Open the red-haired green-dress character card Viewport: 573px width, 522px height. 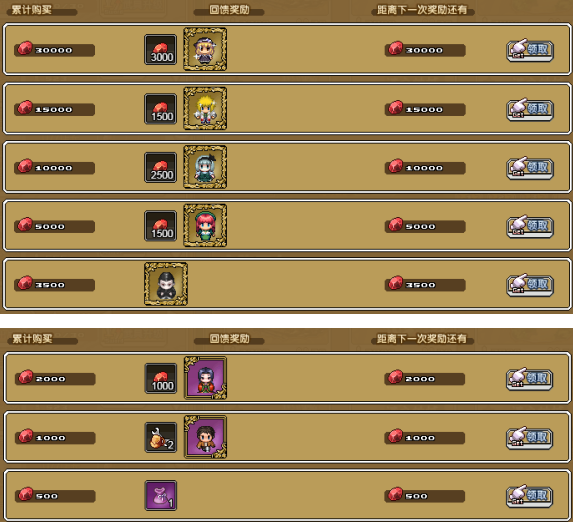coord(205,225)
